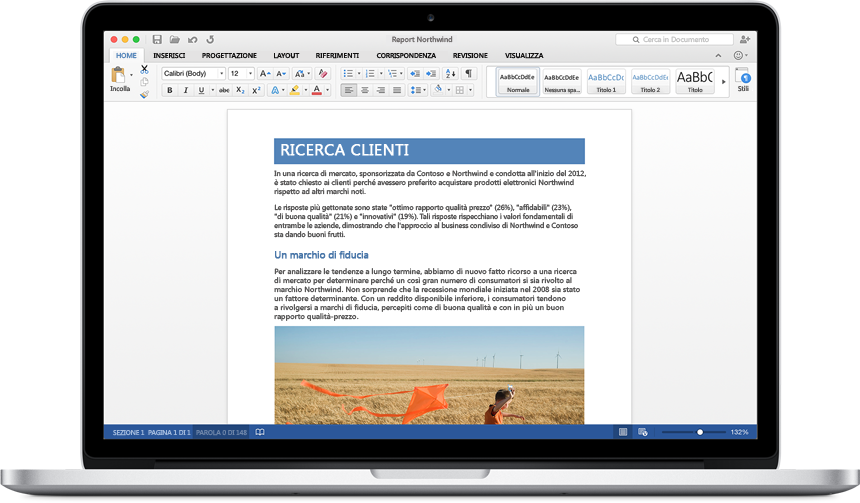Open the paste options arrow next to Incolla

point(131,75)
